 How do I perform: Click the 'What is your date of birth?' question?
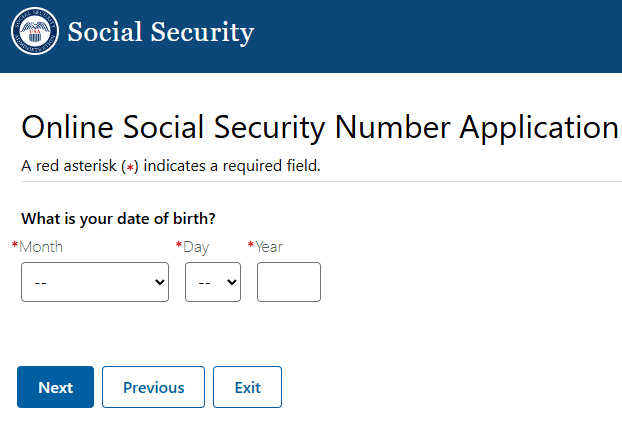(x=118, y=219)
